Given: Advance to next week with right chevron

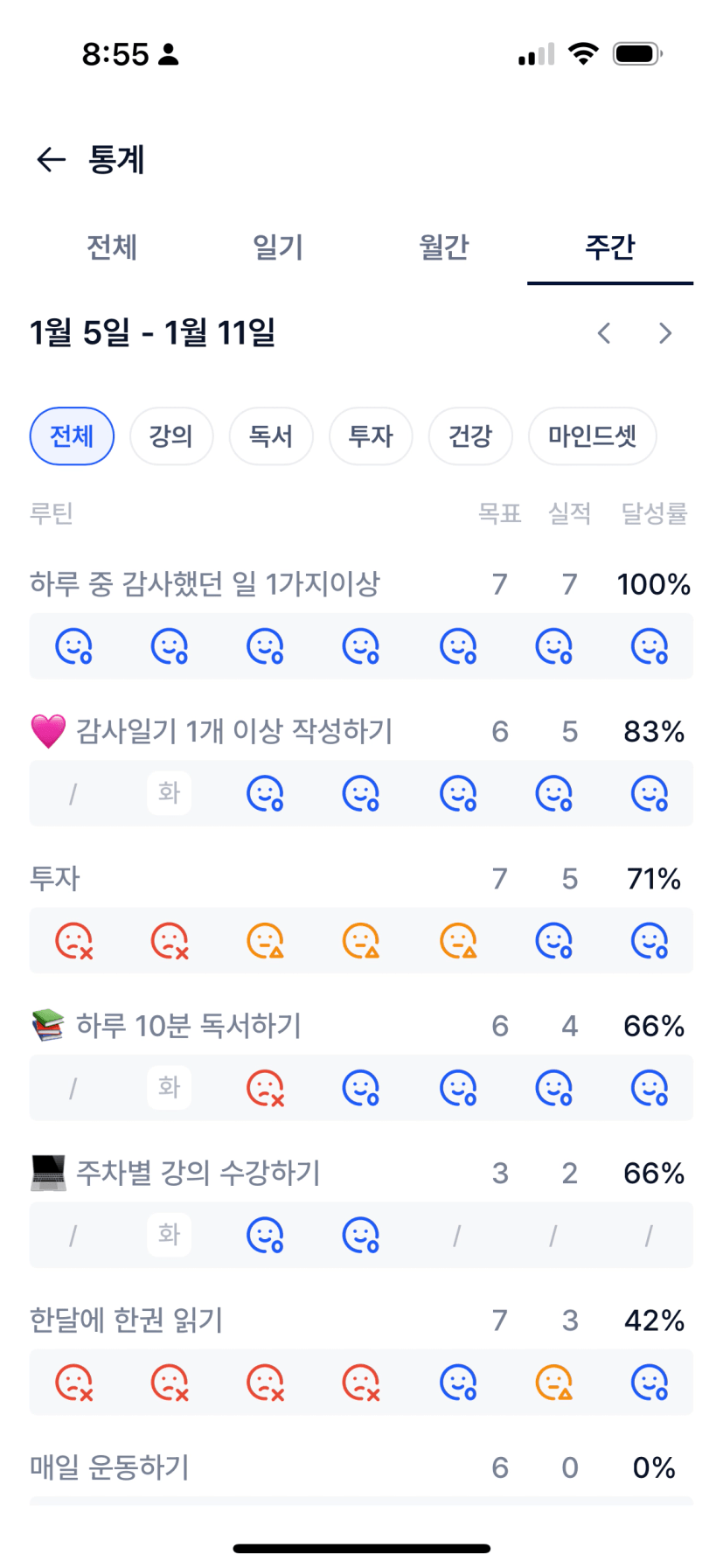Looking at the screenshot, I should [x=665, y=333].
